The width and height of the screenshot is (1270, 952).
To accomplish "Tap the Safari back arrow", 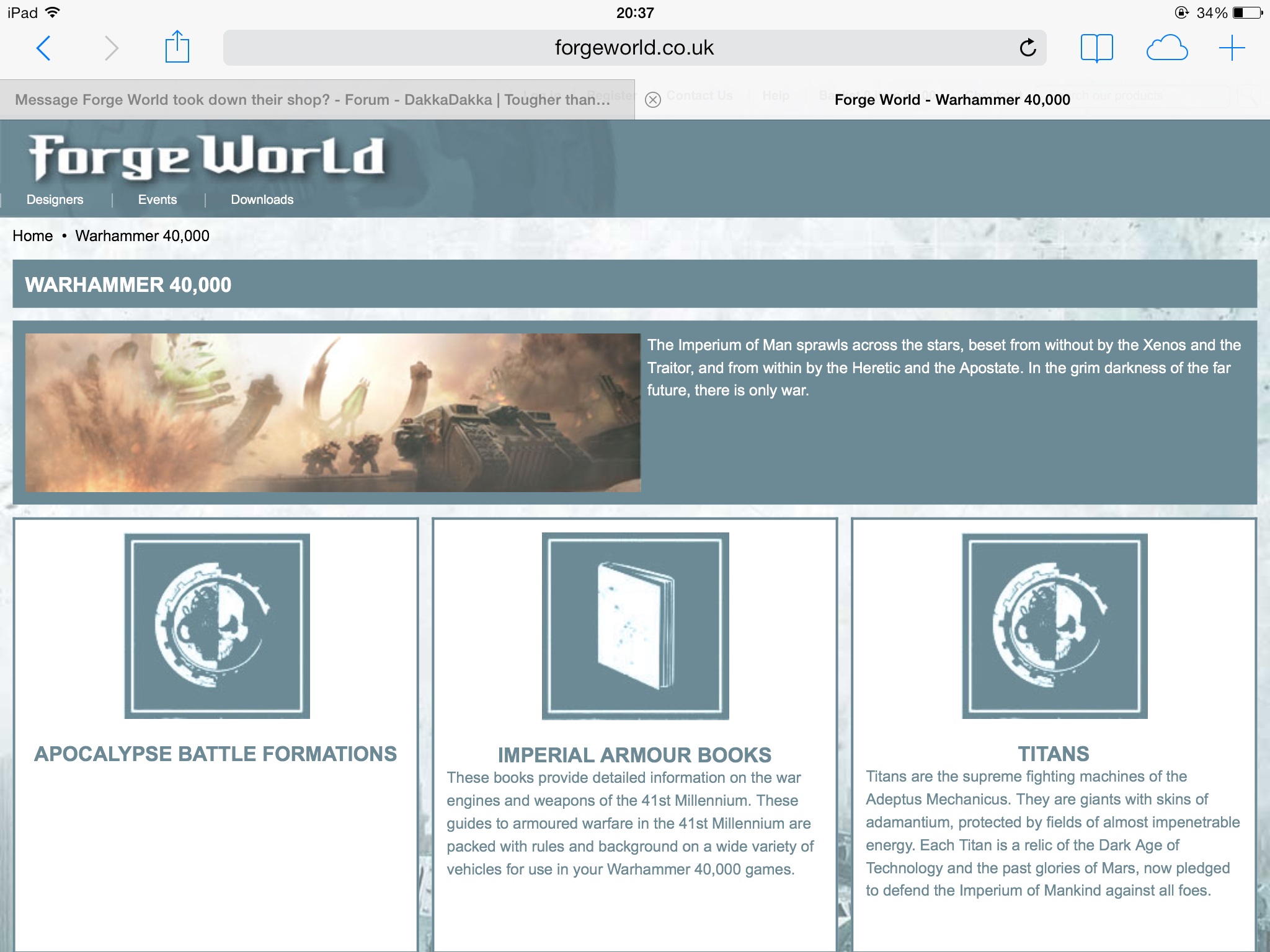I will pyautogui.click(x=43, y=48).
